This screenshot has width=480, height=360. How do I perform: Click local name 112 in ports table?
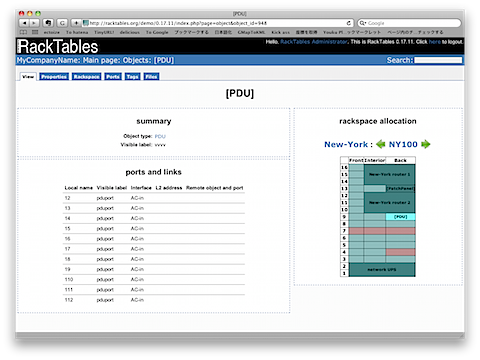point(69,300)
